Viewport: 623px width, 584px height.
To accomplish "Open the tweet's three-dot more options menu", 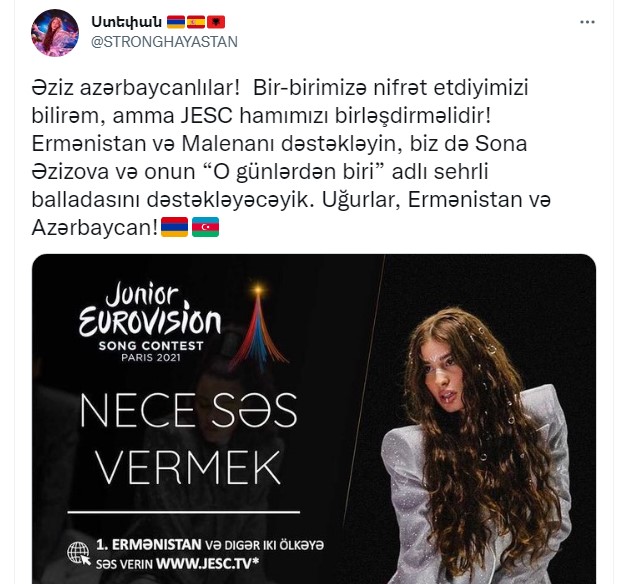I will click(587, 23).
